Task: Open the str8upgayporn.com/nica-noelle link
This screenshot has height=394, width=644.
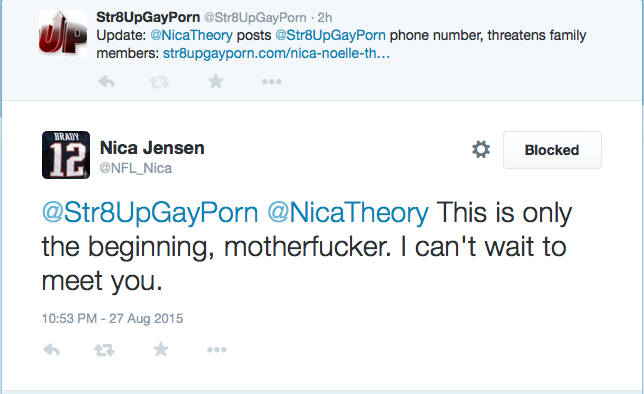Action: (x=276, y=53)
